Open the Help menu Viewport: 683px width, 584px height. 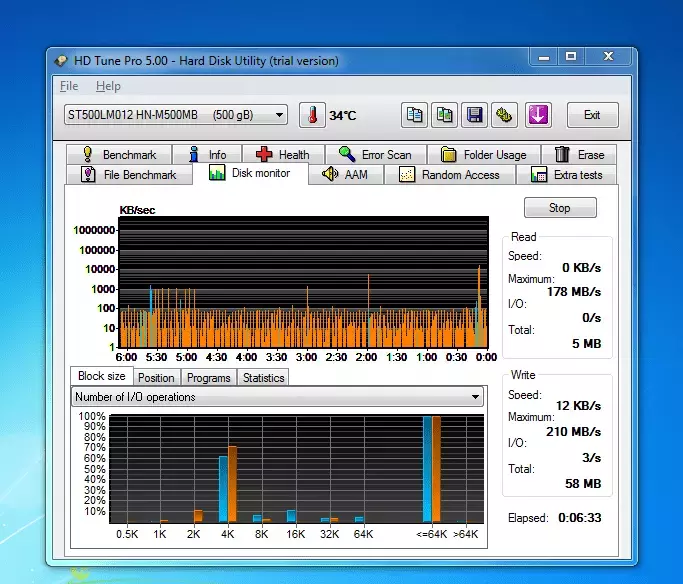point(108,86)
